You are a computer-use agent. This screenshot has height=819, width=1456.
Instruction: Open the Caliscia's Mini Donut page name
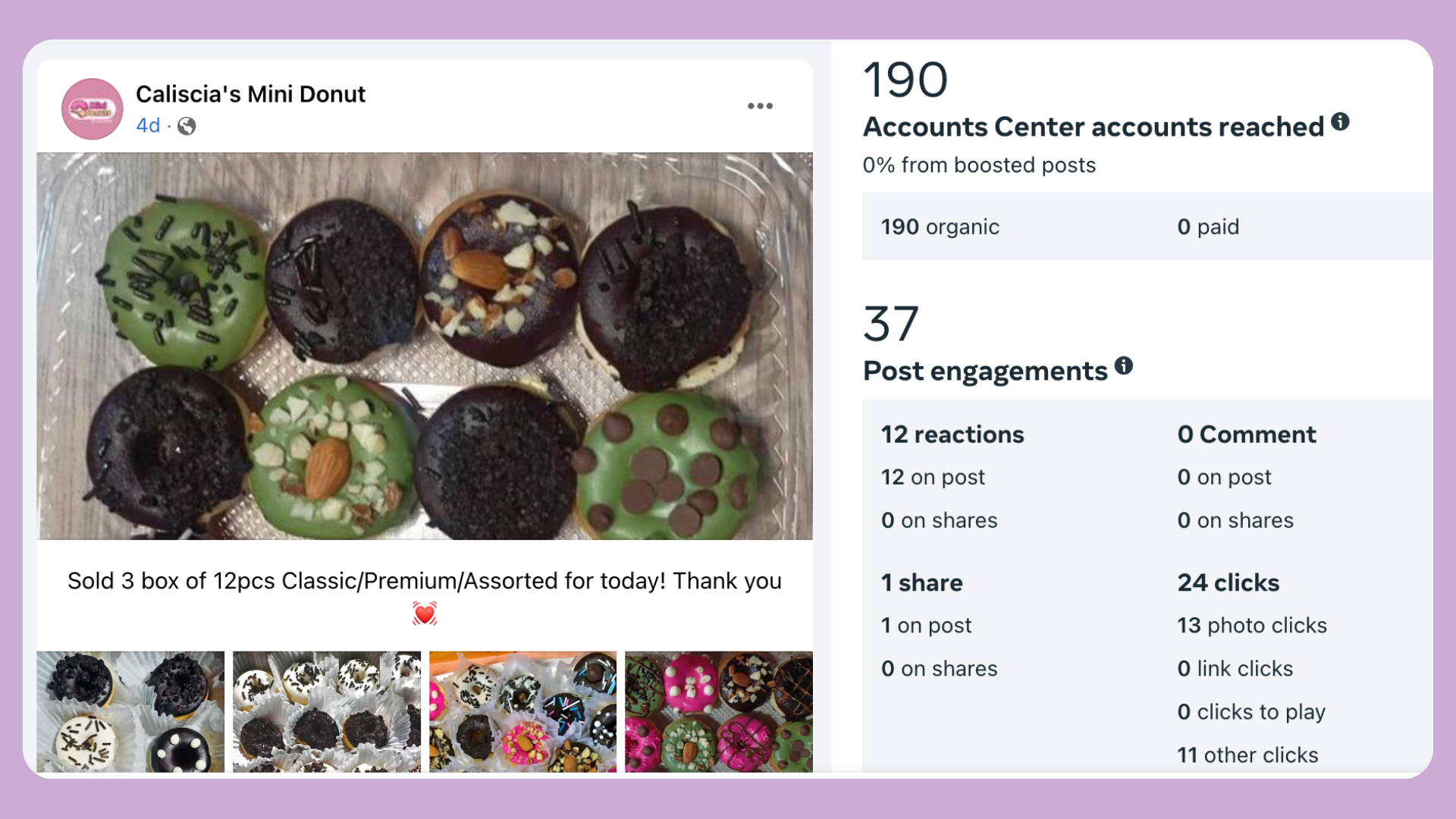point(250,94)
